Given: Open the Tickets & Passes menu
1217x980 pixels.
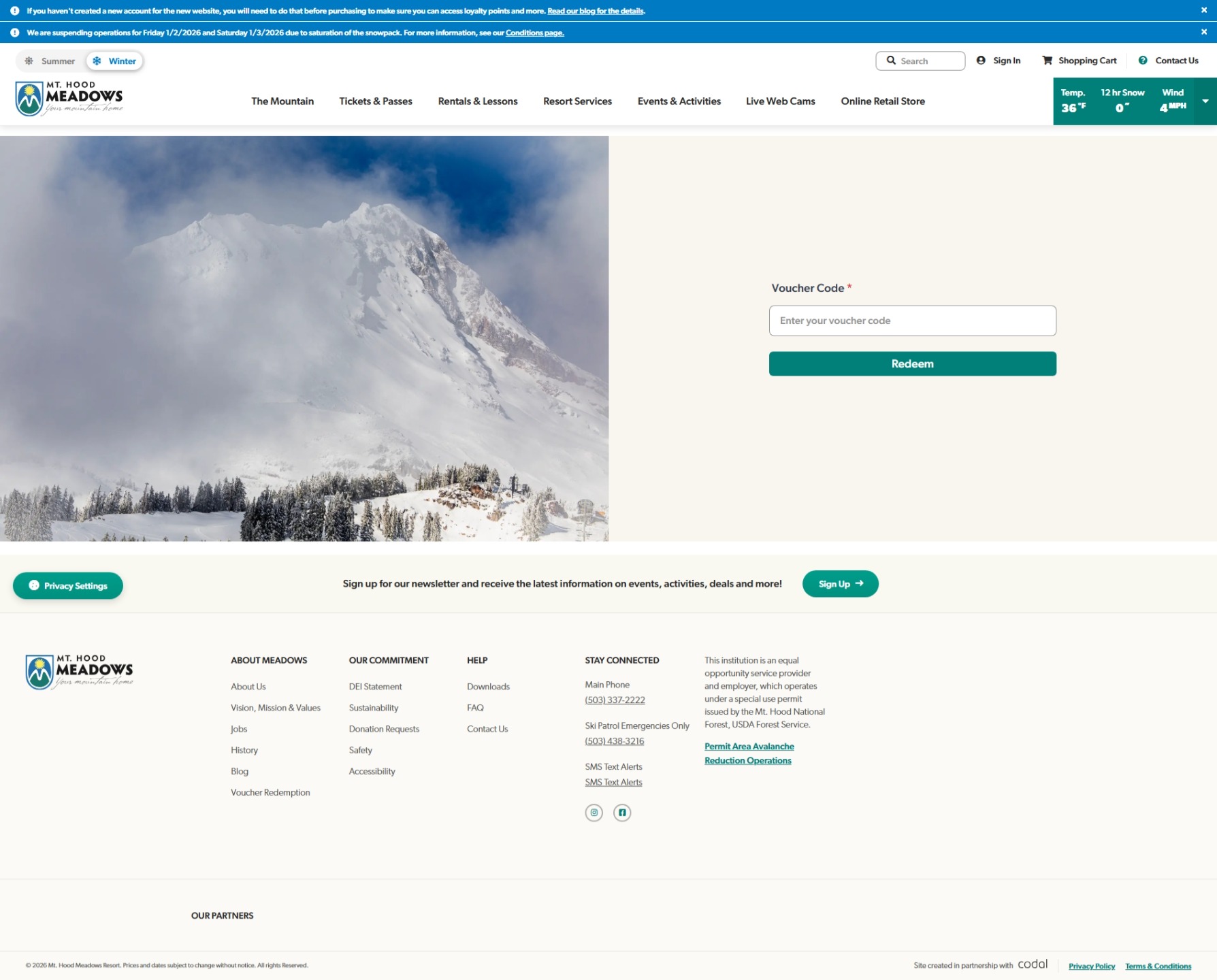Looking at the screenshot, I should point(376,101).
